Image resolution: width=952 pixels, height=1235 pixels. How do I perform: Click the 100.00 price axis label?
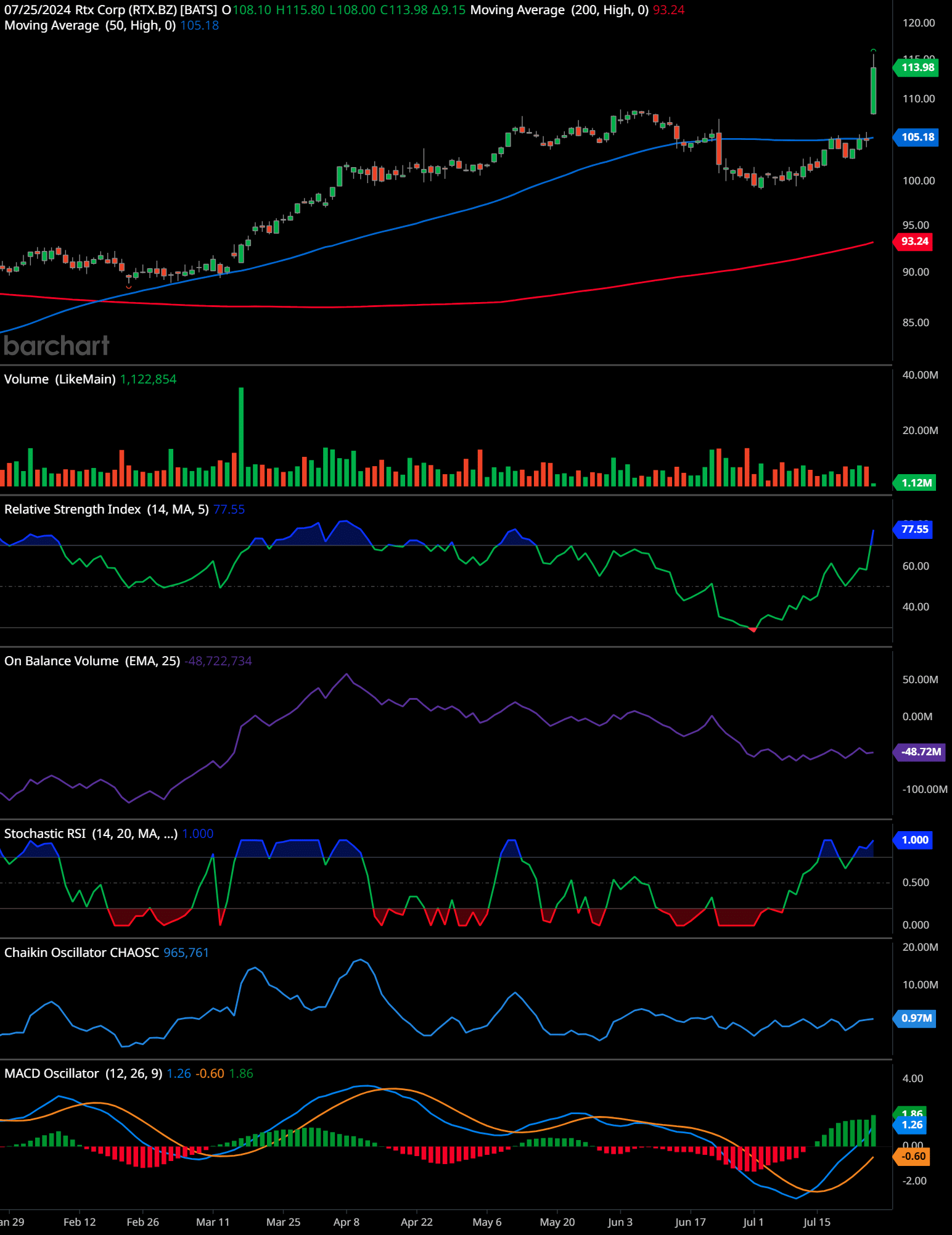[x=919, y=181]
